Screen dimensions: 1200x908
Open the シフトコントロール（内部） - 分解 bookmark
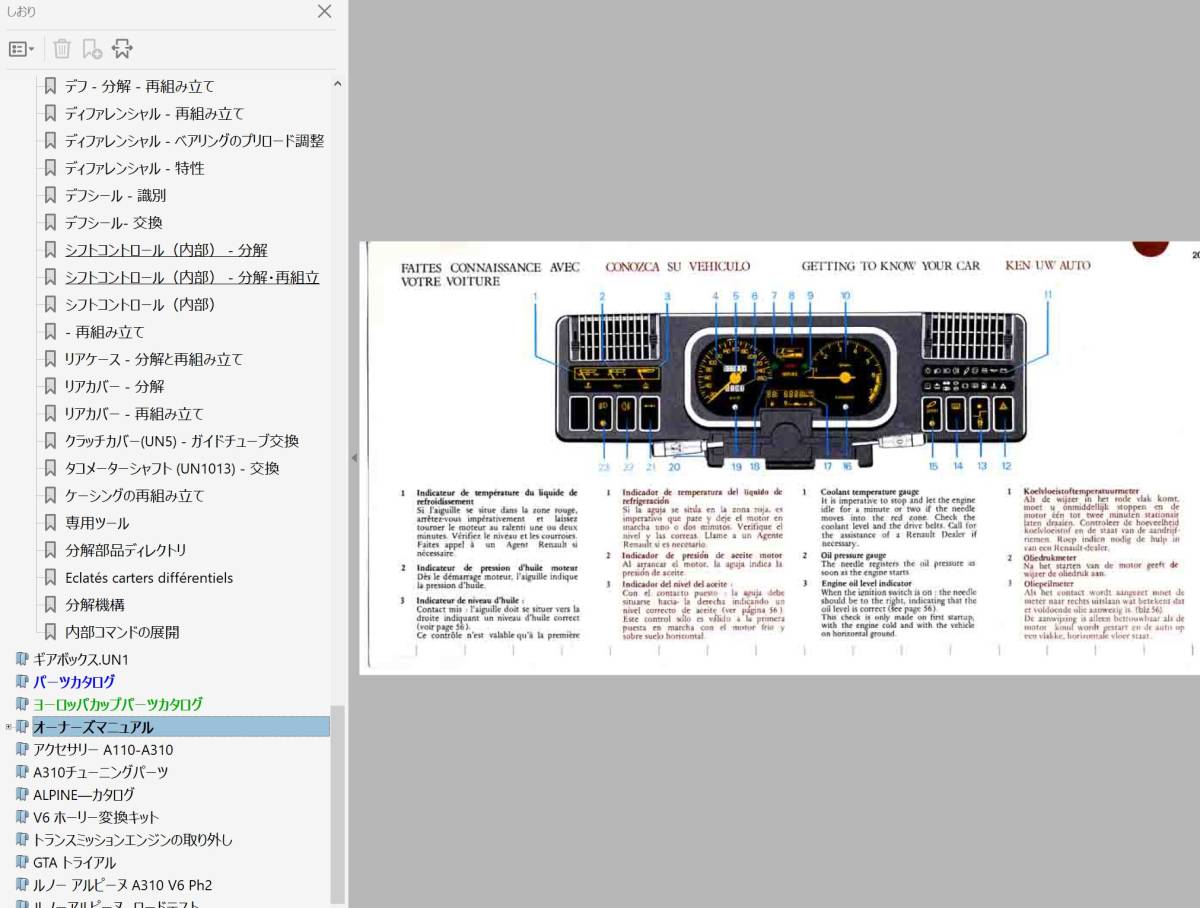pos(166,250)
